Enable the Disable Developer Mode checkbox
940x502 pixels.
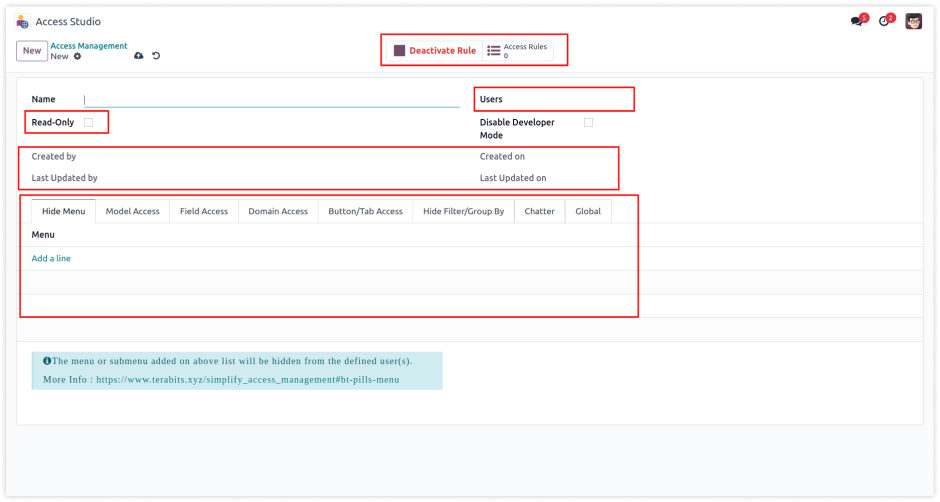tap(588, 122)
